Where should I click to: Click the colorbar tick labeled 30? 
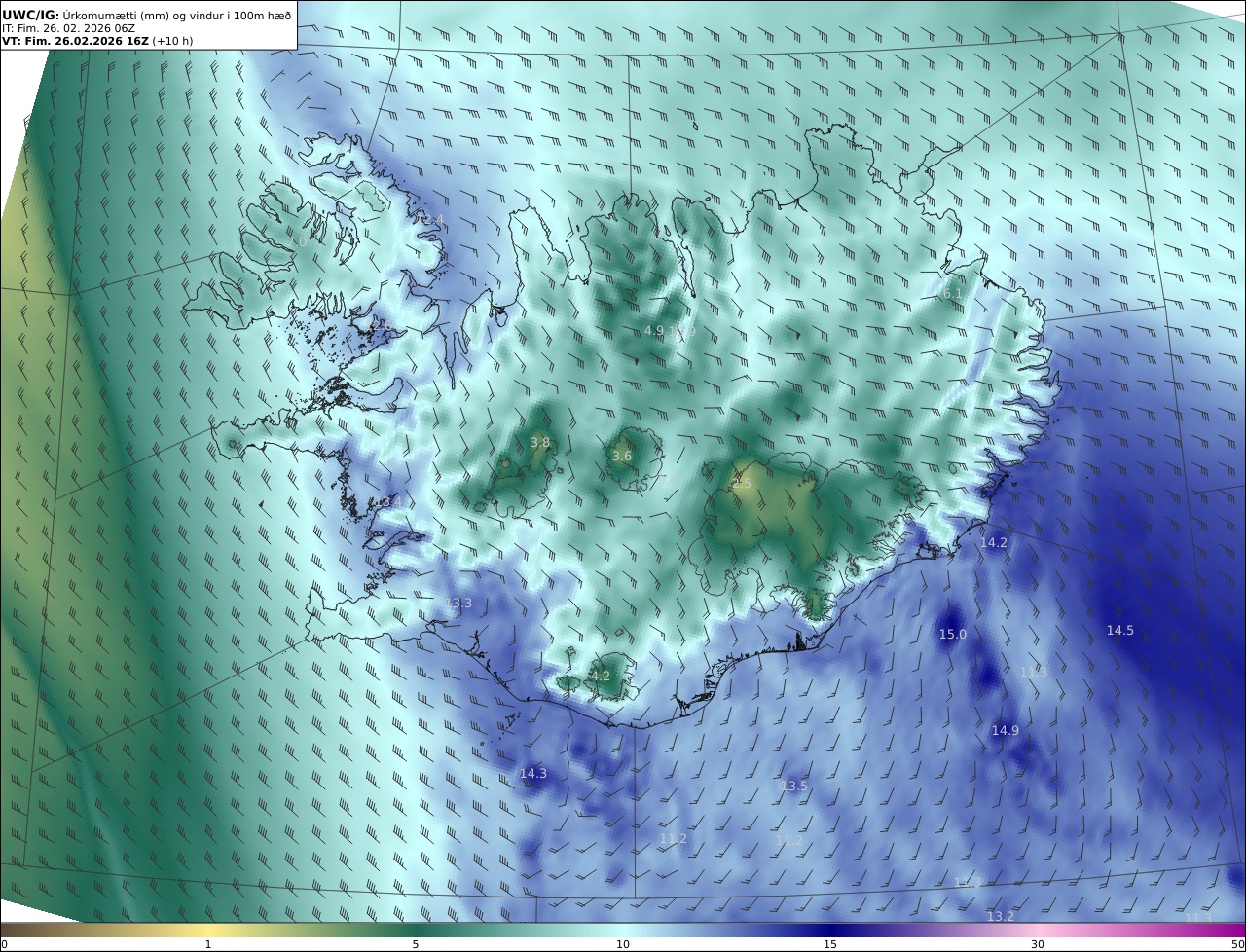coord(1038,944)
